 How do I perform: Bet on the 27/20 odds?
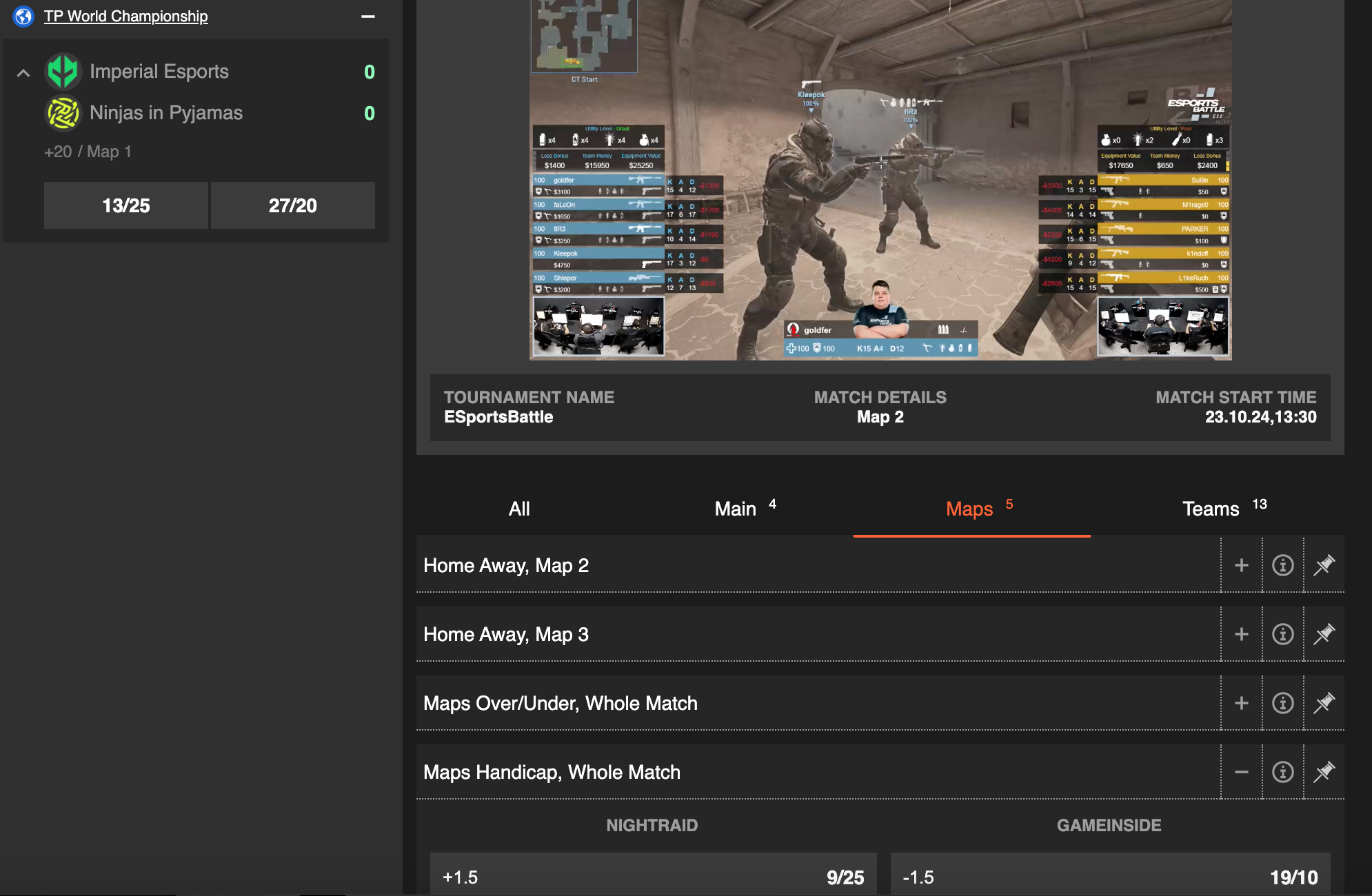(293, 205)
